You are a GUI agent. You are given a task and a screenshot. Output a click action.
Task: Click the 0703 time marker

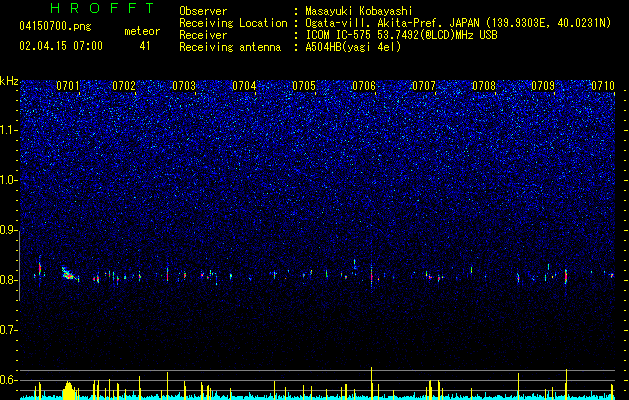tap(184, 86)
